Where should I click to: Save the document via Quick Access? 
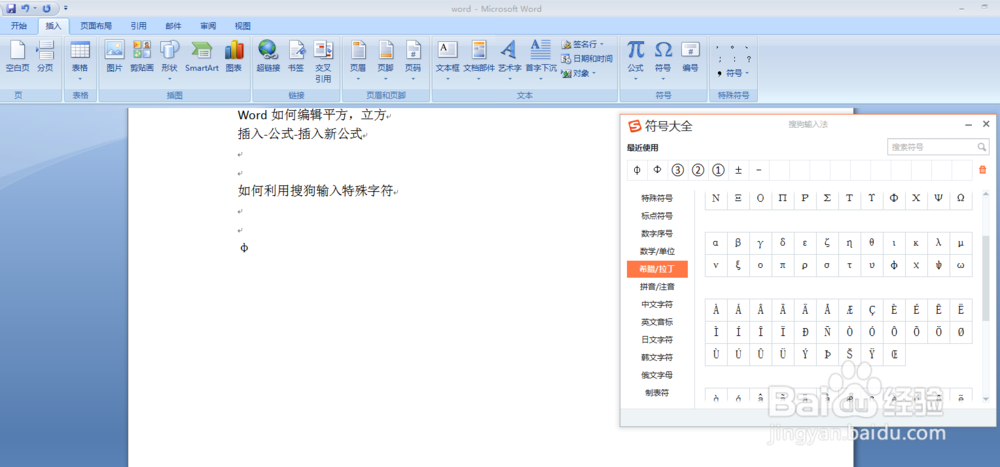coord(11,8)
